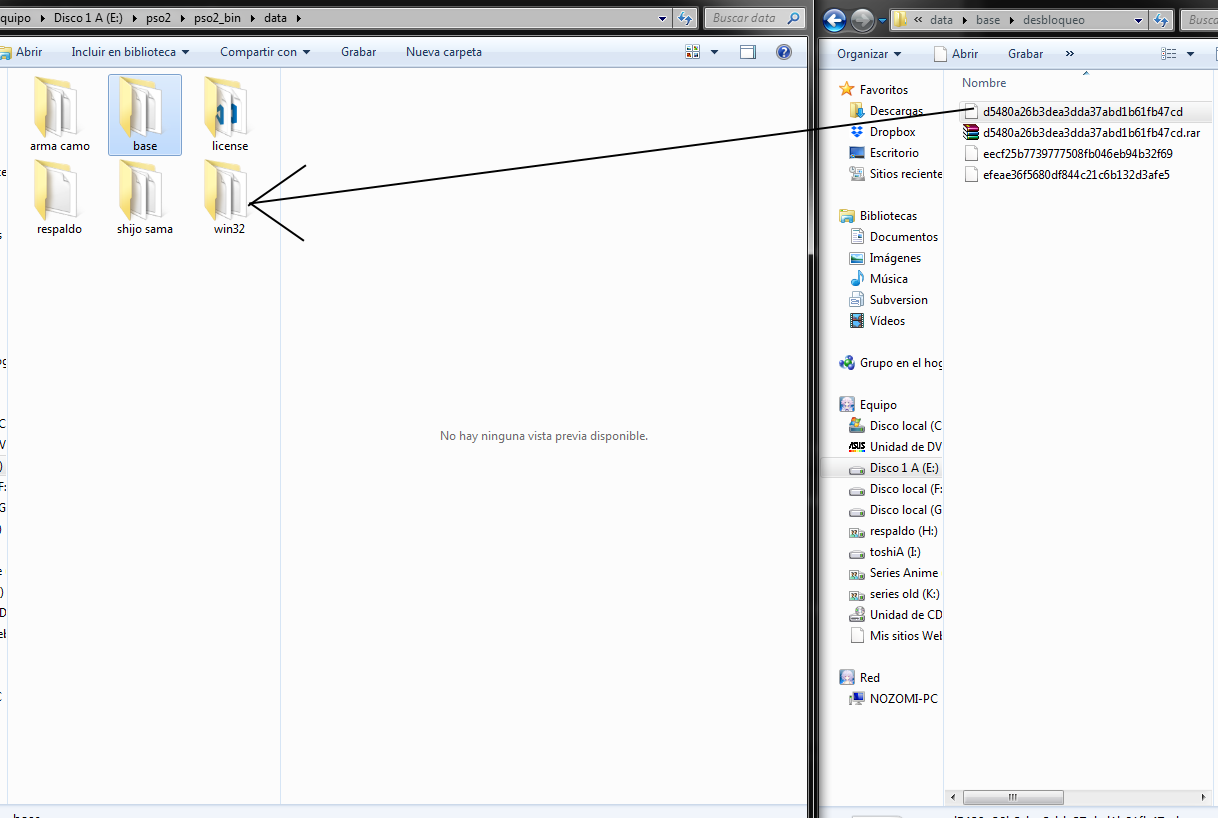Screen dimensions: 1218x818
Task: Sort files by Nombre column header
Action: pyautogui.click(x=984, y=83)
